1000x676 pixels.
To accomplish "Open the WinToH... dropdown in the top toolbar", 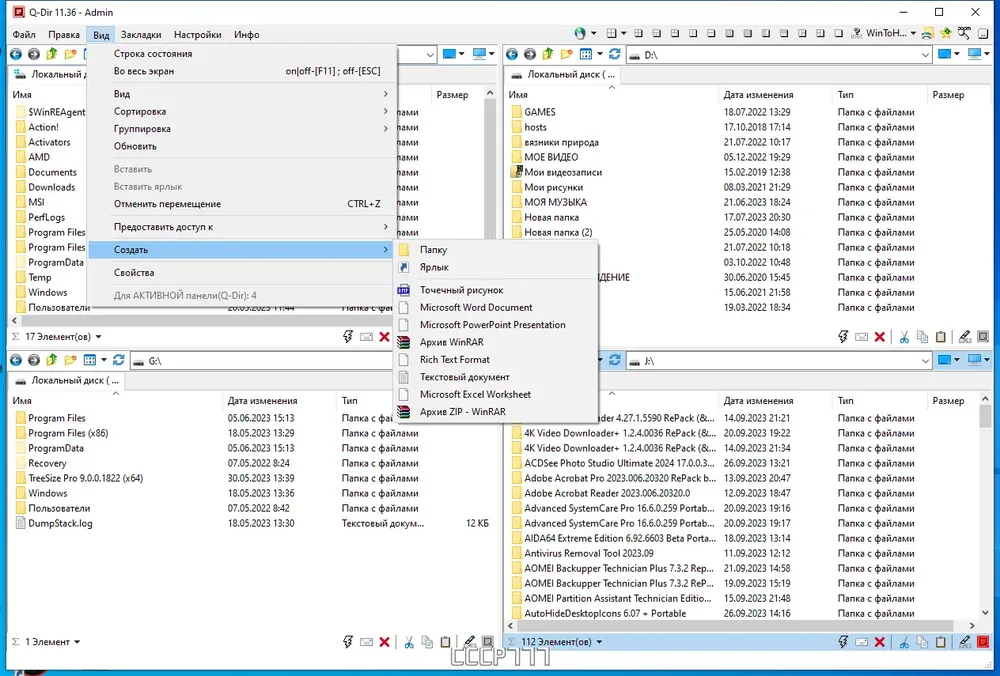I will pos(913,33).
